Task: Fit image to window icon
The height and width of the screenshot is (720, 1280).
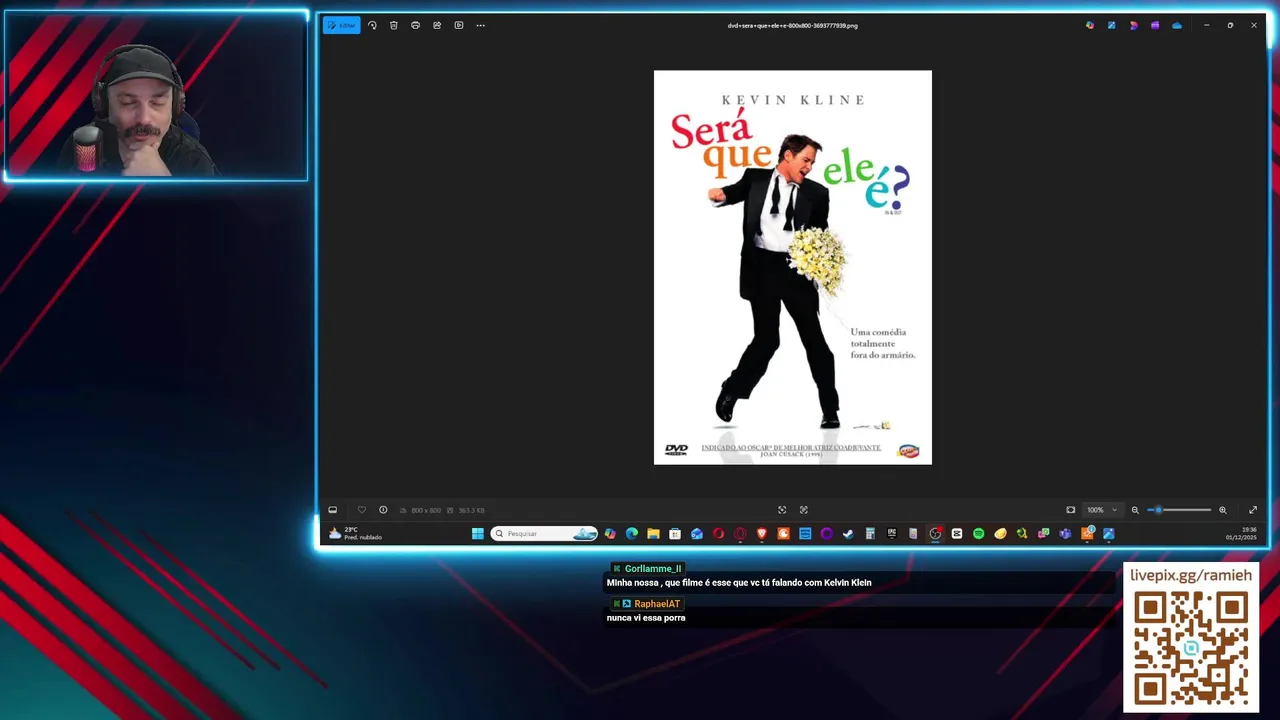Action: coord(1071,510)
